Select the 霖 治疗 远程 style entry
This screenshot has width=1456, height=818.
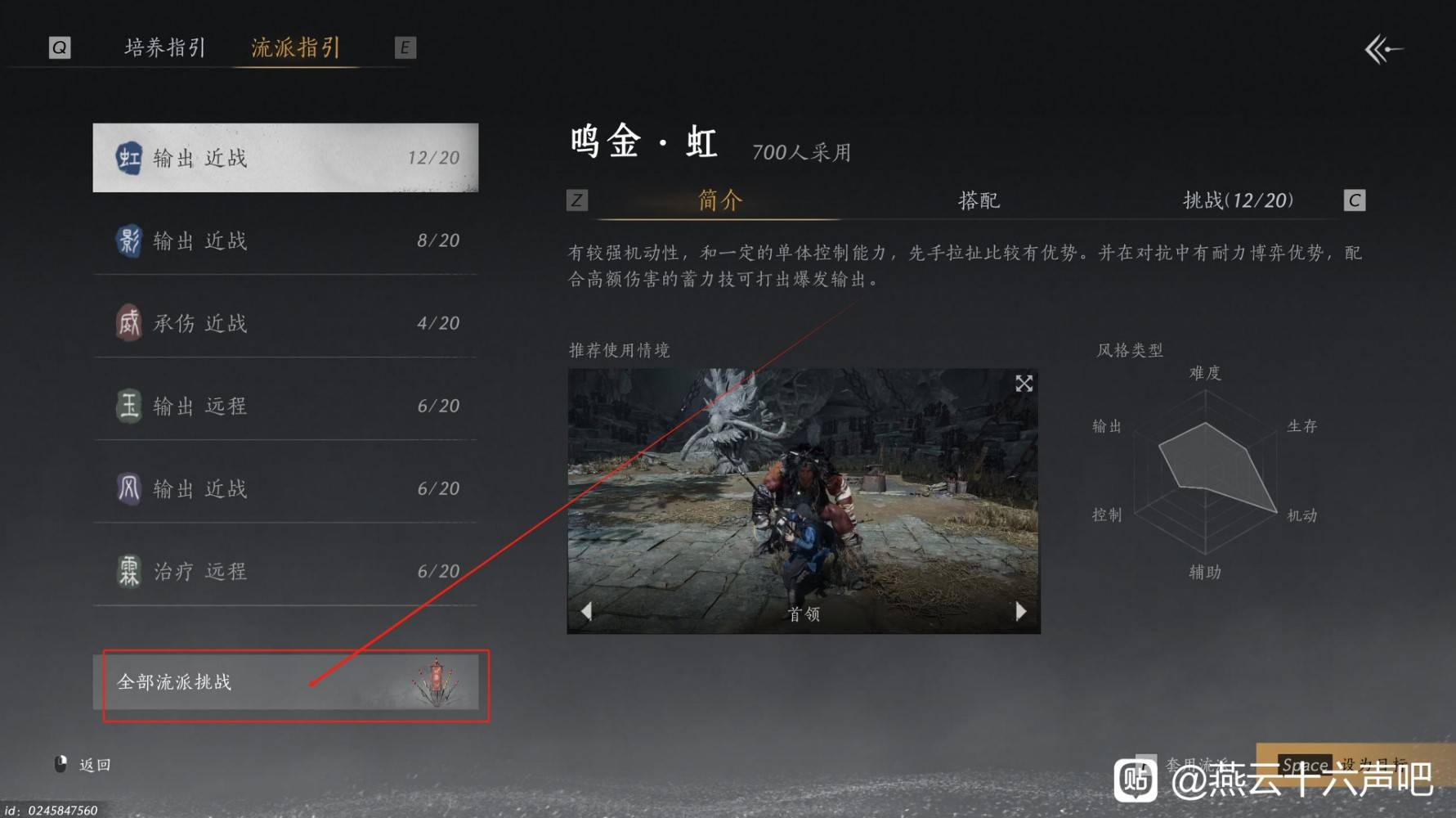coord(285,571)
